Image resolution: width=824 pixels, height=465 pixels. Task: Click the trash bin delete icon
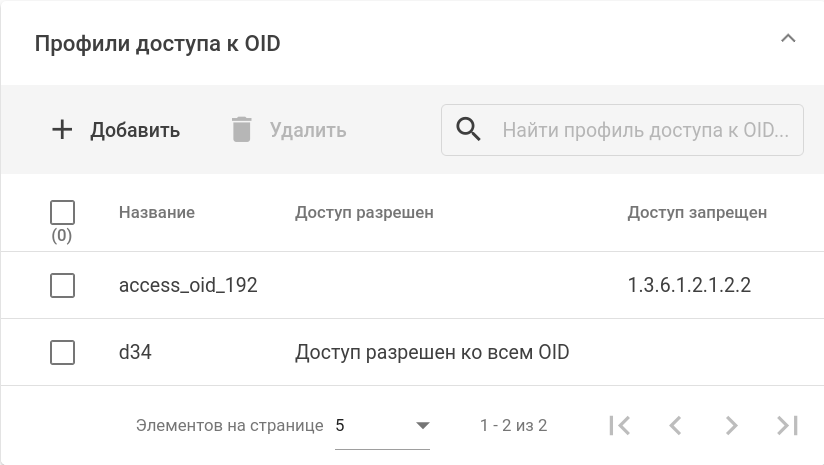[x=241, y=130]
